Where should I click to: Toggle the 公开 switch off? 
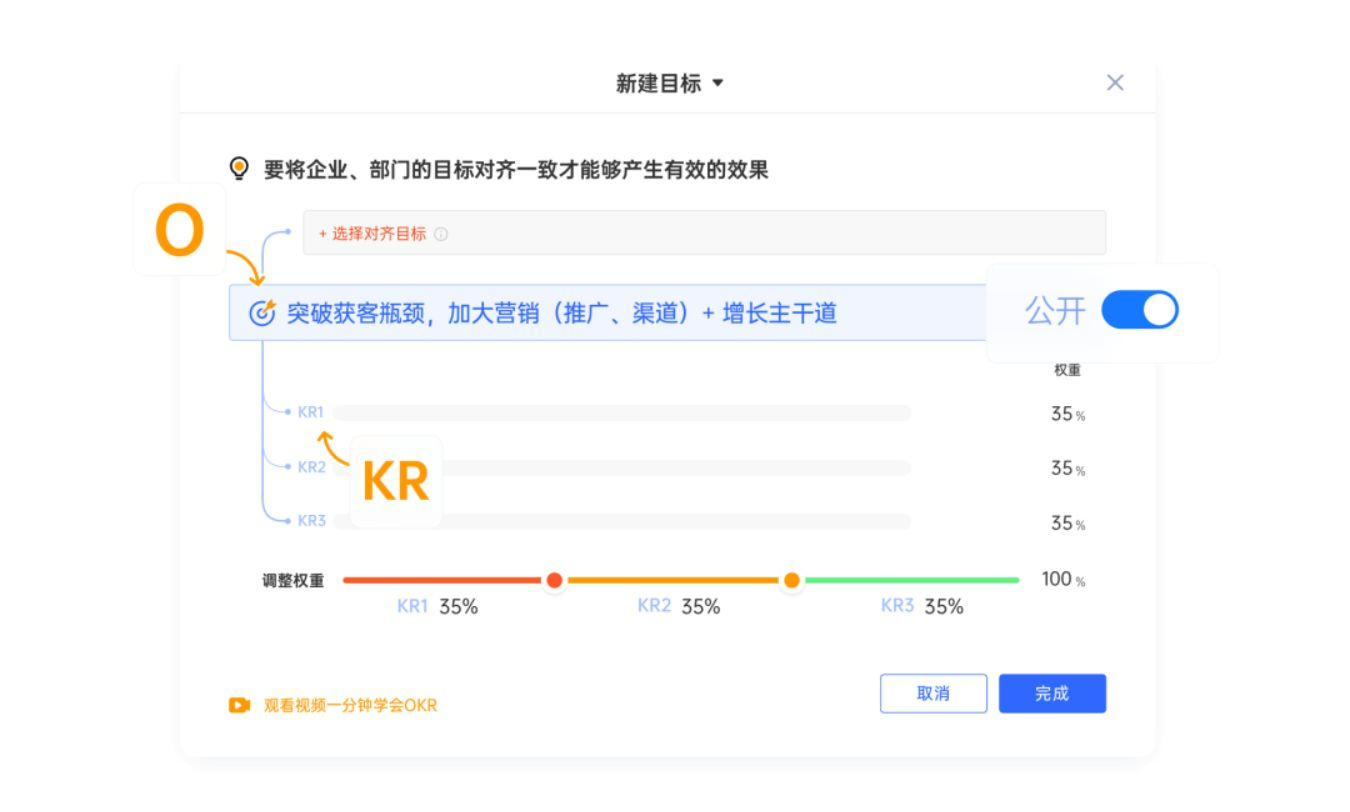tap(1140, 310)
